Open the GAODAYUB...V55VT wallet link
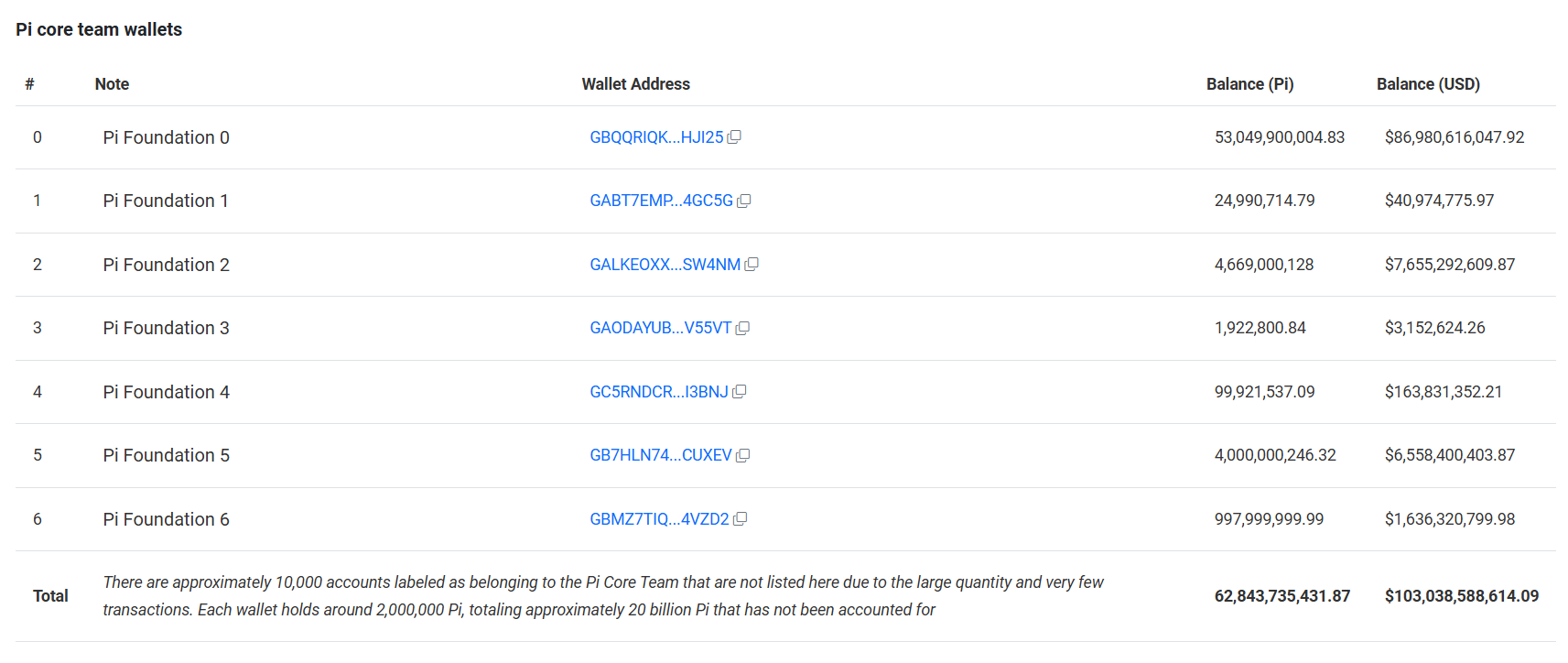The width and height of the screenshot is (1568, 663). 660,328
